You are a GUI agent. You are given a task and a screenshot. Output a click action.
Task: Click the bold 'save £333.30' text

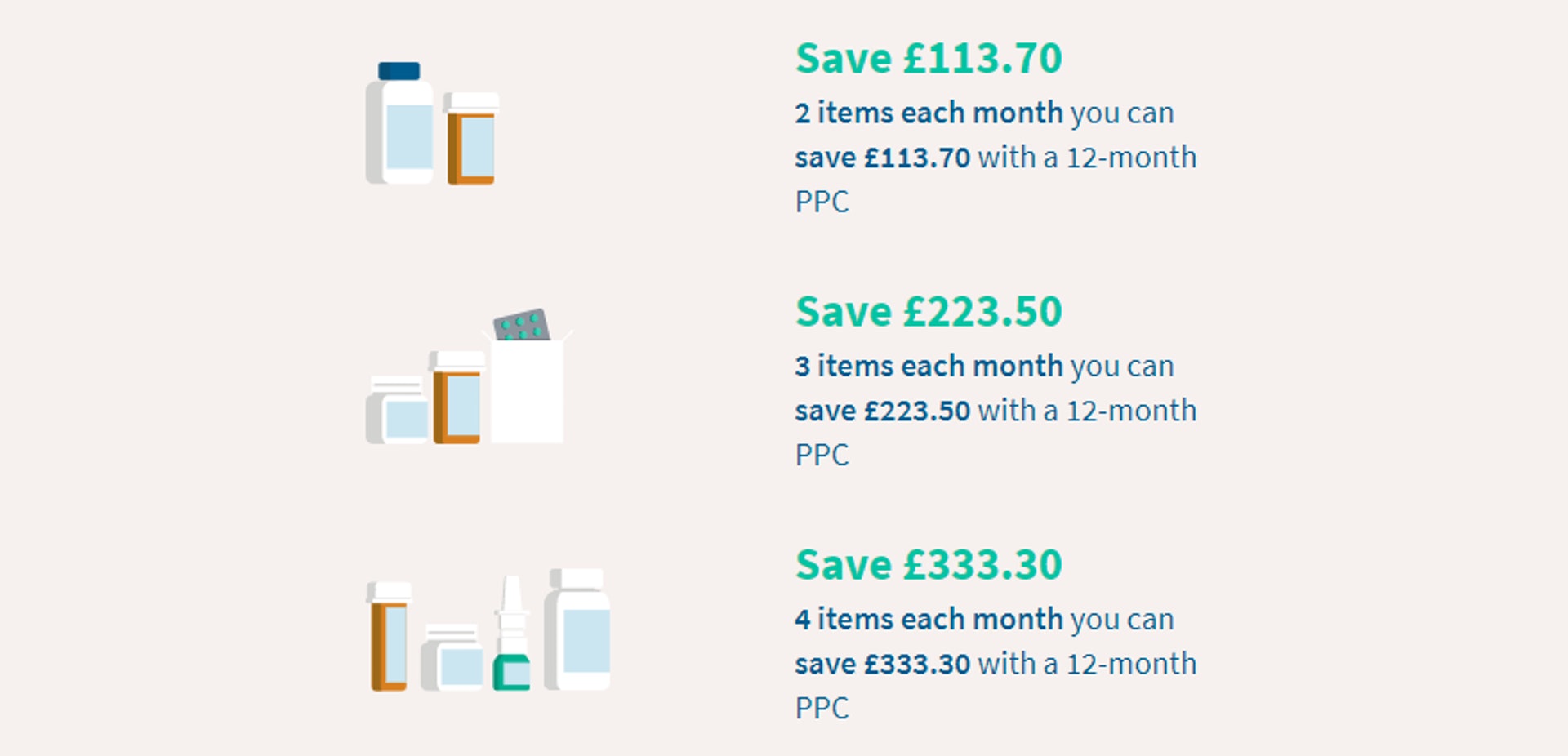883,664
